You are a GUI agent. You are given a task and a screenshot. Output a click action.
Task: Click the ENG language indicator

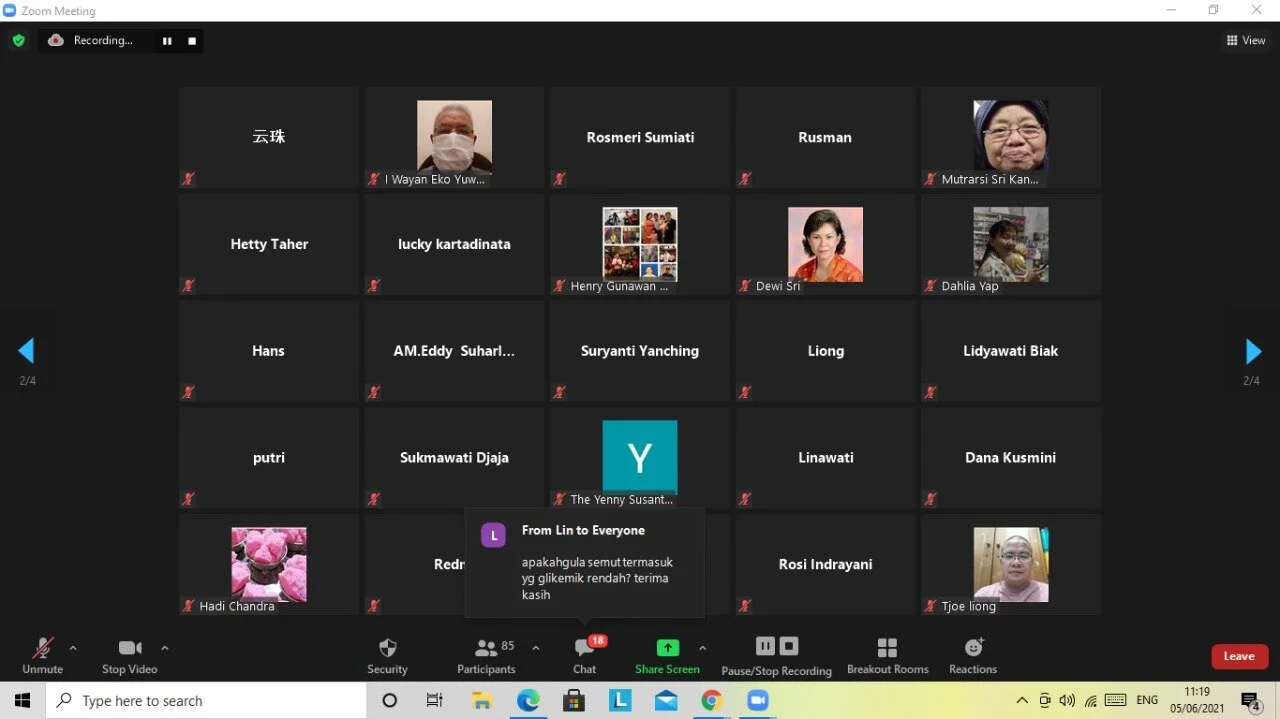[x=1148, y=700]
